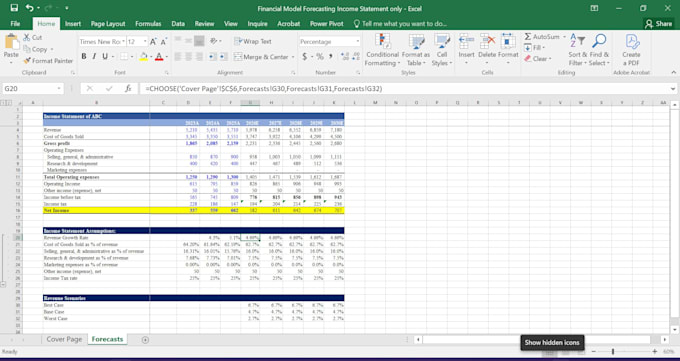Click the percent style icon

tap(320, 56)
